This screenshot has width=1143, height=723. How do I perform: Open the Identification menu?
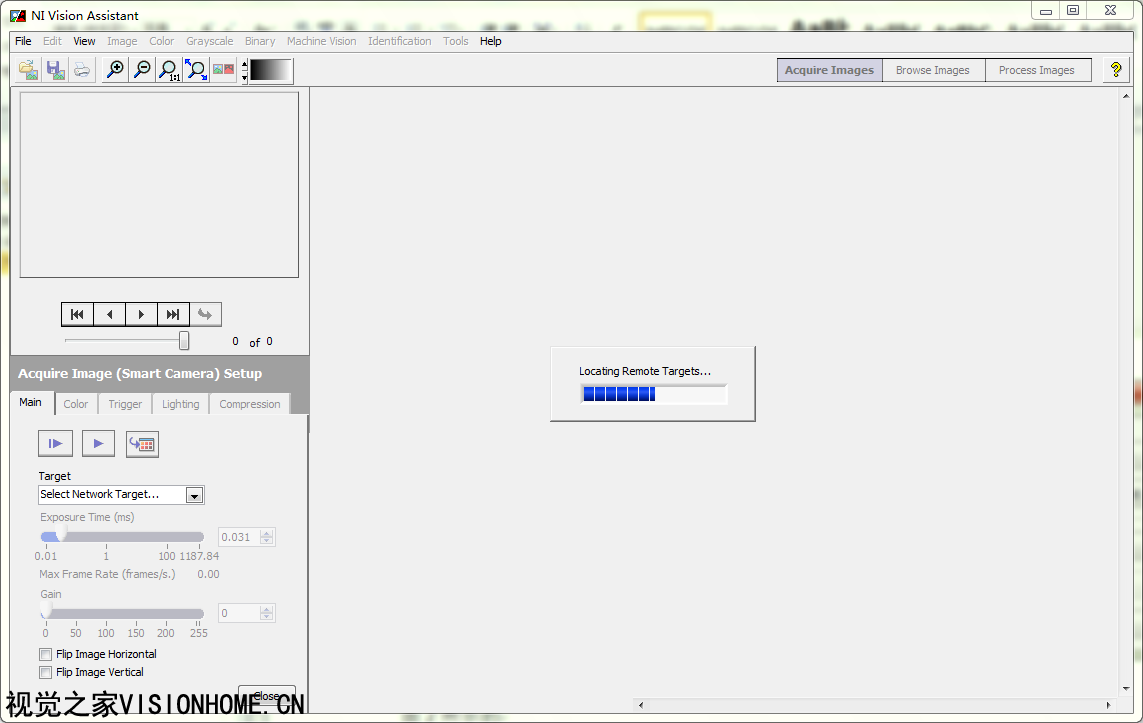[x=399, y=42]
